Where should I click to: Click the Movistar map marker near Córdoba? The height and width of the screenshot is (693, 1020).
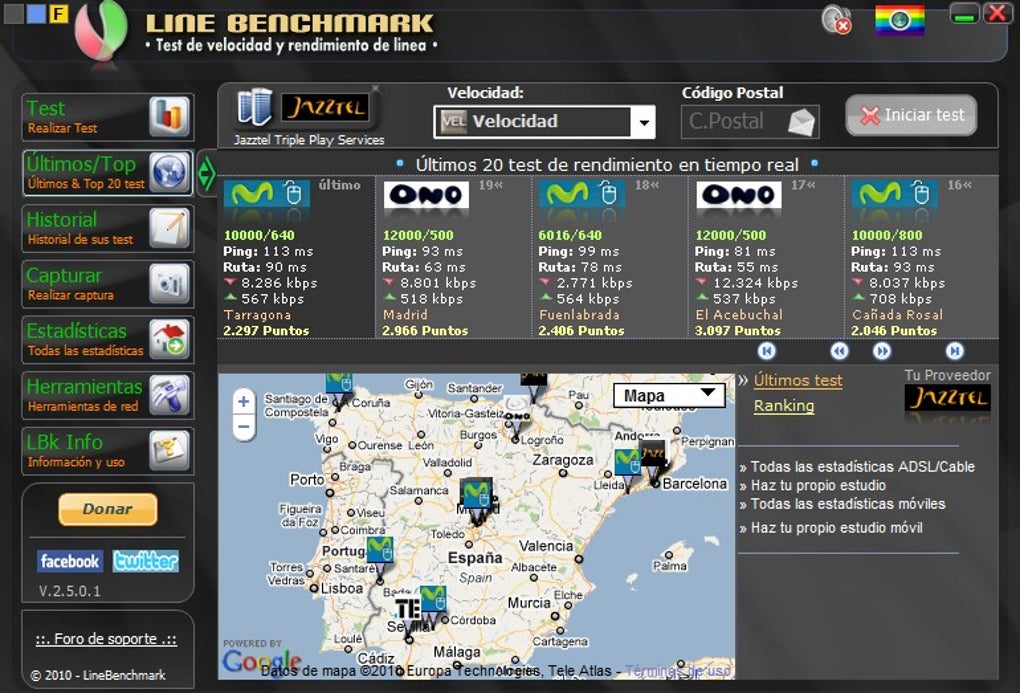pyautogui.click(x=433, y=604)
